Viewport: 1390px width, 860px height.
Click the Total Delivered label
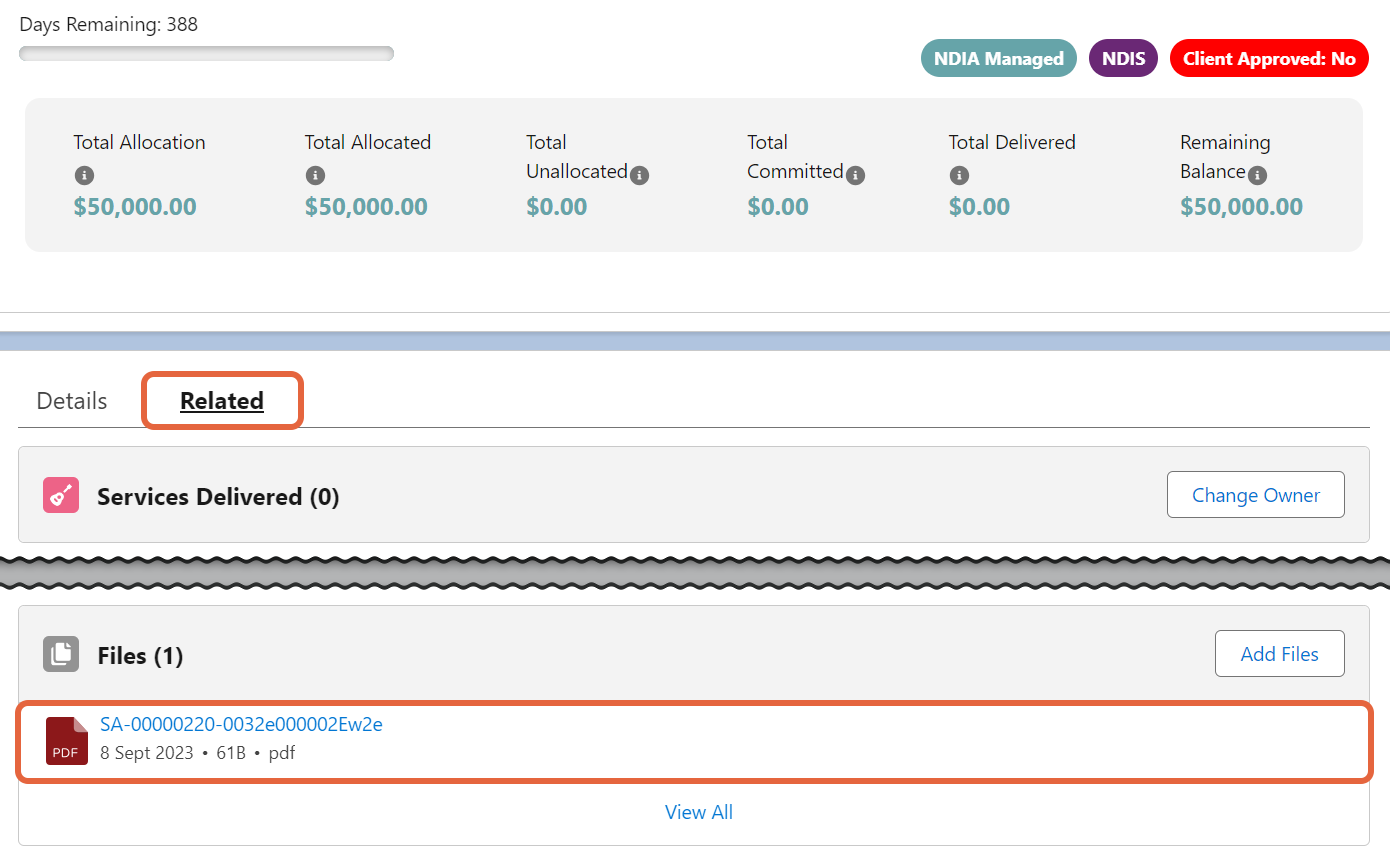(x=1012, y=142)
